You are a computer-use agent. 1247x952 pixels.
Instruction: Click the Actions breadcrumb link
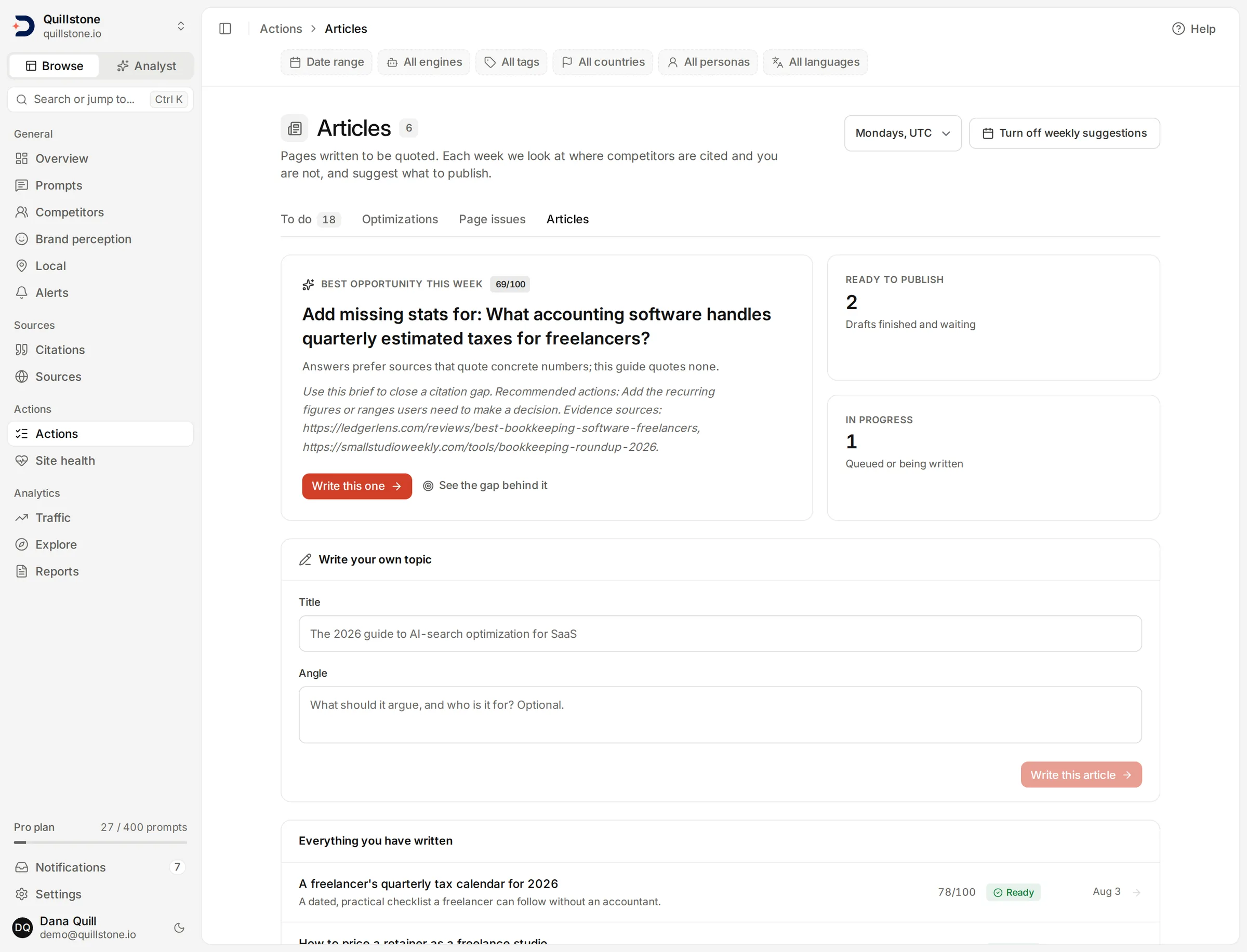(281, 29)
